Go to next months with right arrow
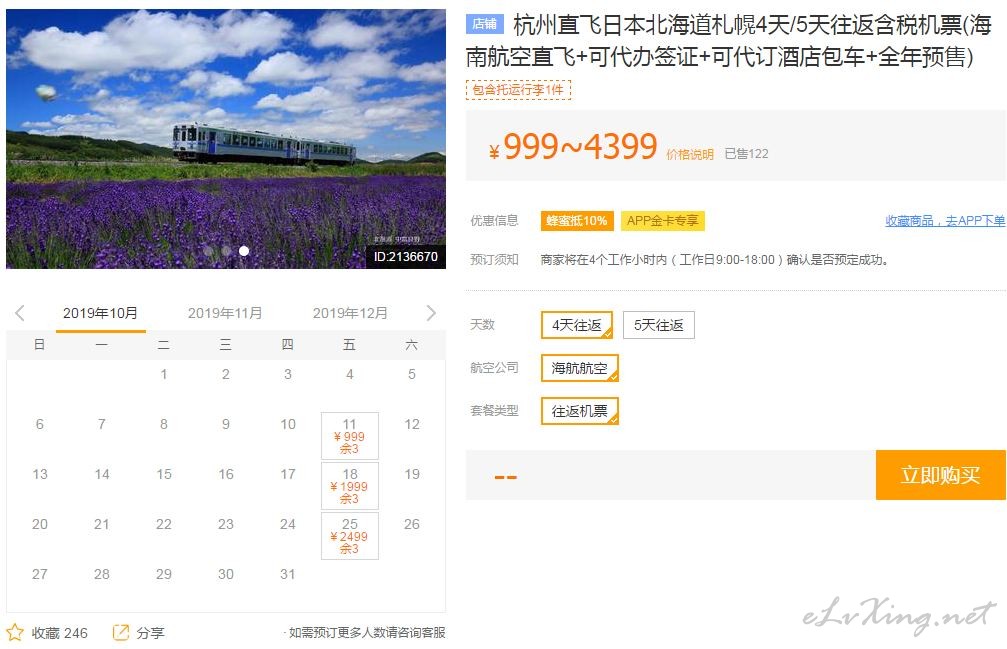Viewport: 1007px width, 649px height. (431, 313)
